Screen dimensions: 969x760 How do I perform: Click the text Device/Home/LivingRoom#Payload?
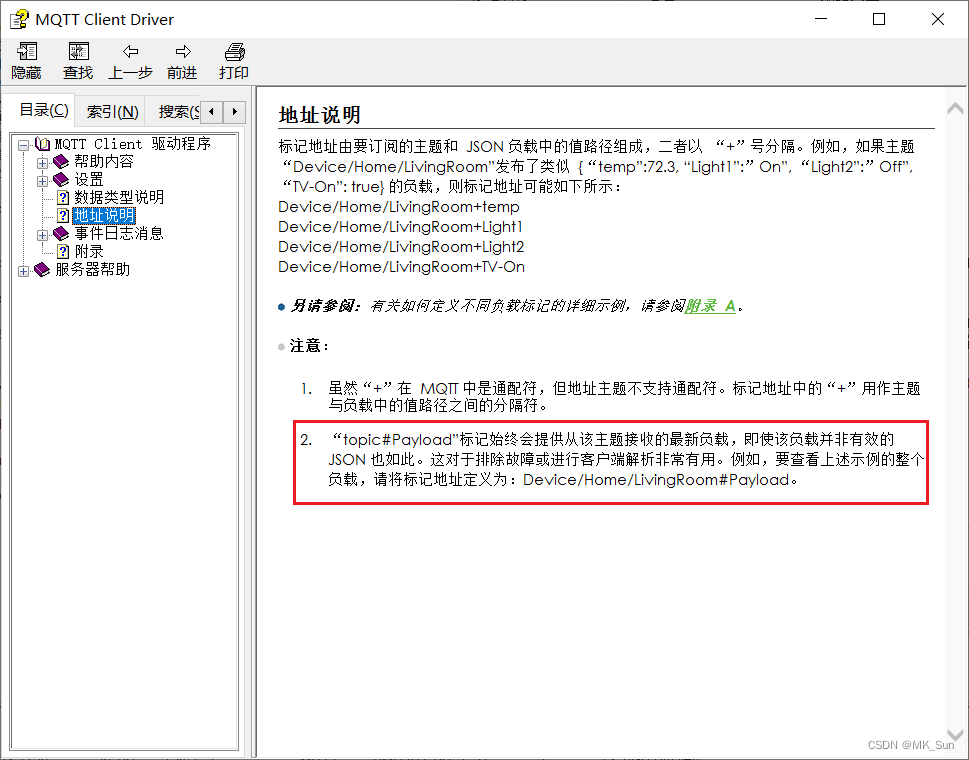(x=656, y=480)
